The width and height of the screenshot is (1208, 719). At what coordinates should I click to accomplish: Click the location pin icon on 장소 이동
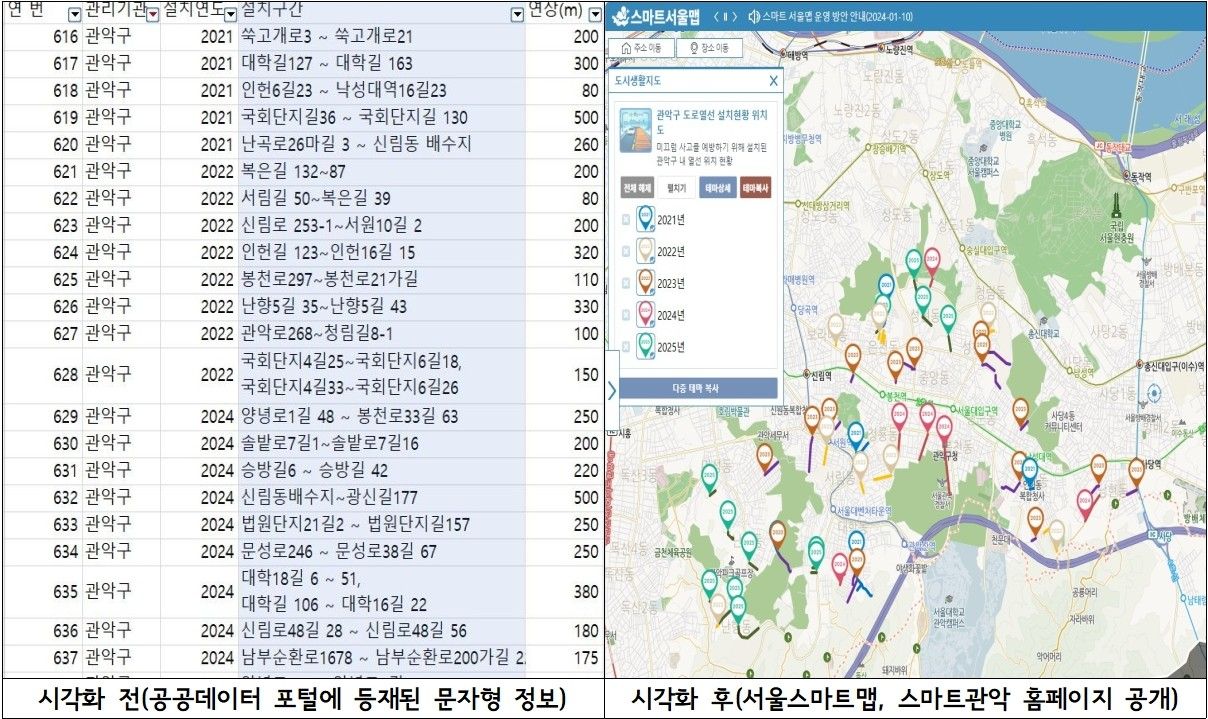click(693, 46)
